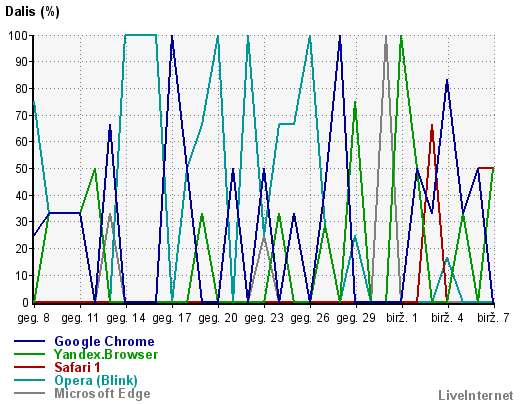This screenshot has width=520, height=405.
Task: Click the 'geg. 23' date axis label
Action: (264, 318)
